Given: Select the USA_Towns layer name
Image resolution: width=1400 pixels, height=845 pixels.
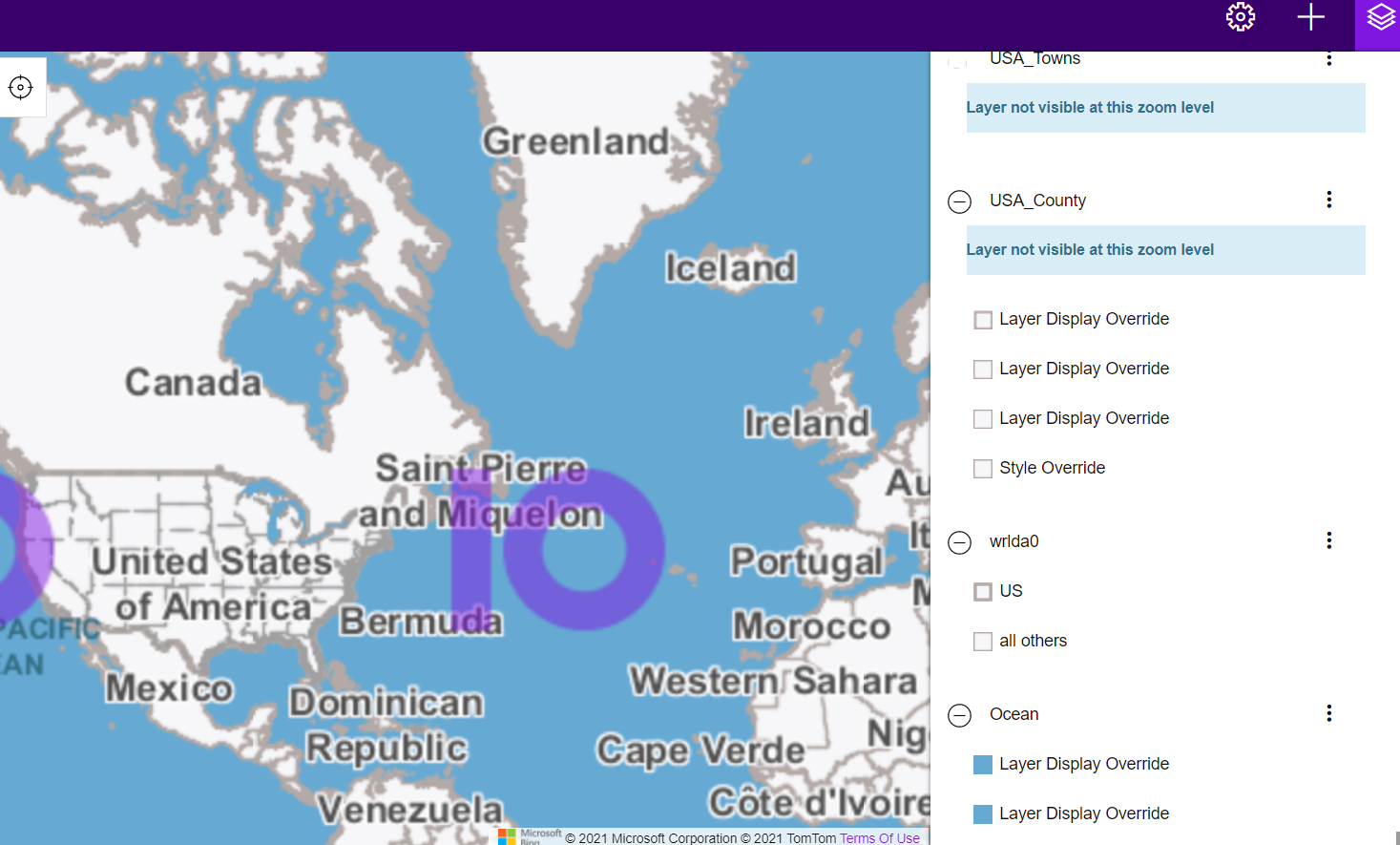Looking at the screenshot, I should (x=1035, y=59).
